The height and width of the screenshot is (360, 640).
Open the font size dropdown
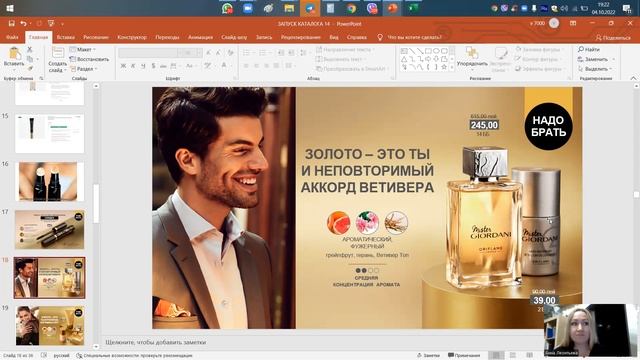click(199, 53)
